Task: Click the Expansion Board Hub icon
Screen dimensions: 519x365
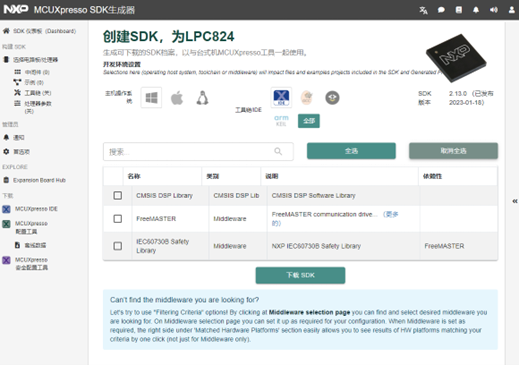Action: tap(6, 180)
